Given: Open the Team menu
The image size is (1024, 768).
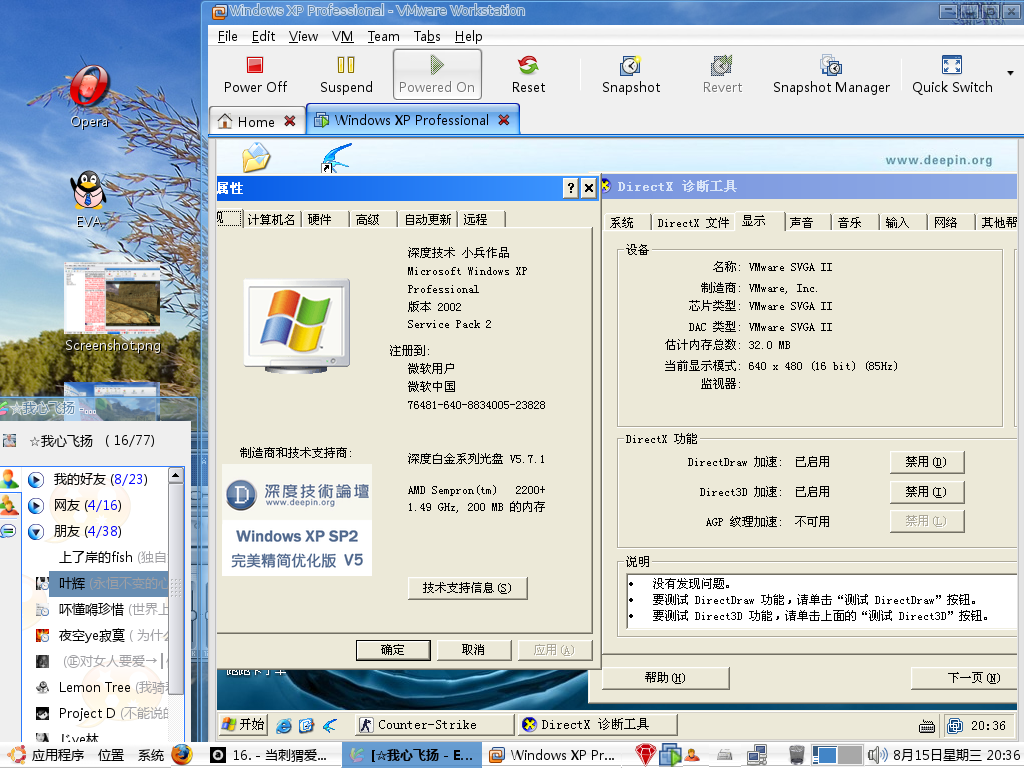Looking at the screenshot, I should (x=383, y=36).
